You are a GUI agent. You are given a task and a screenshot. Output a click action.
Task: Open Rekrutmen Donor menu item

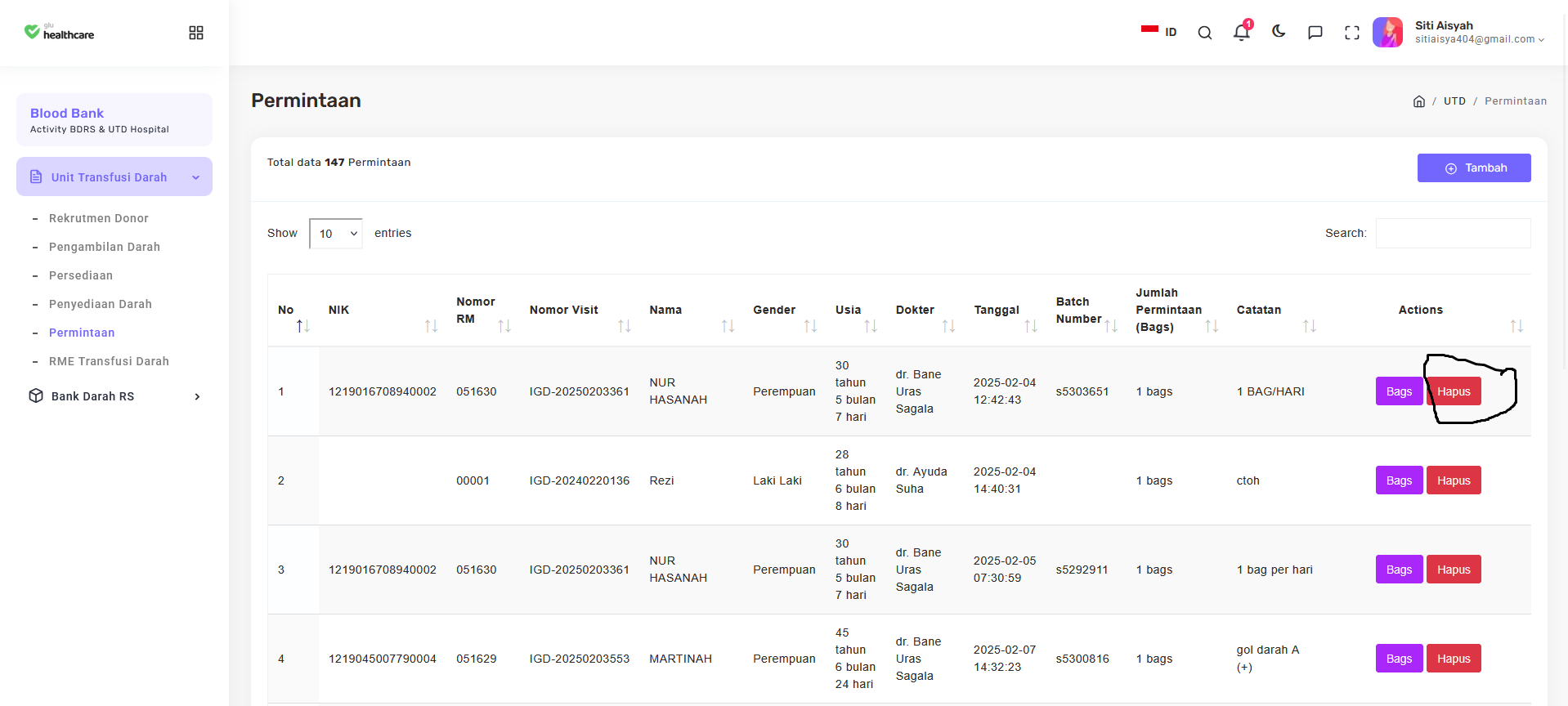click(99, 218)
